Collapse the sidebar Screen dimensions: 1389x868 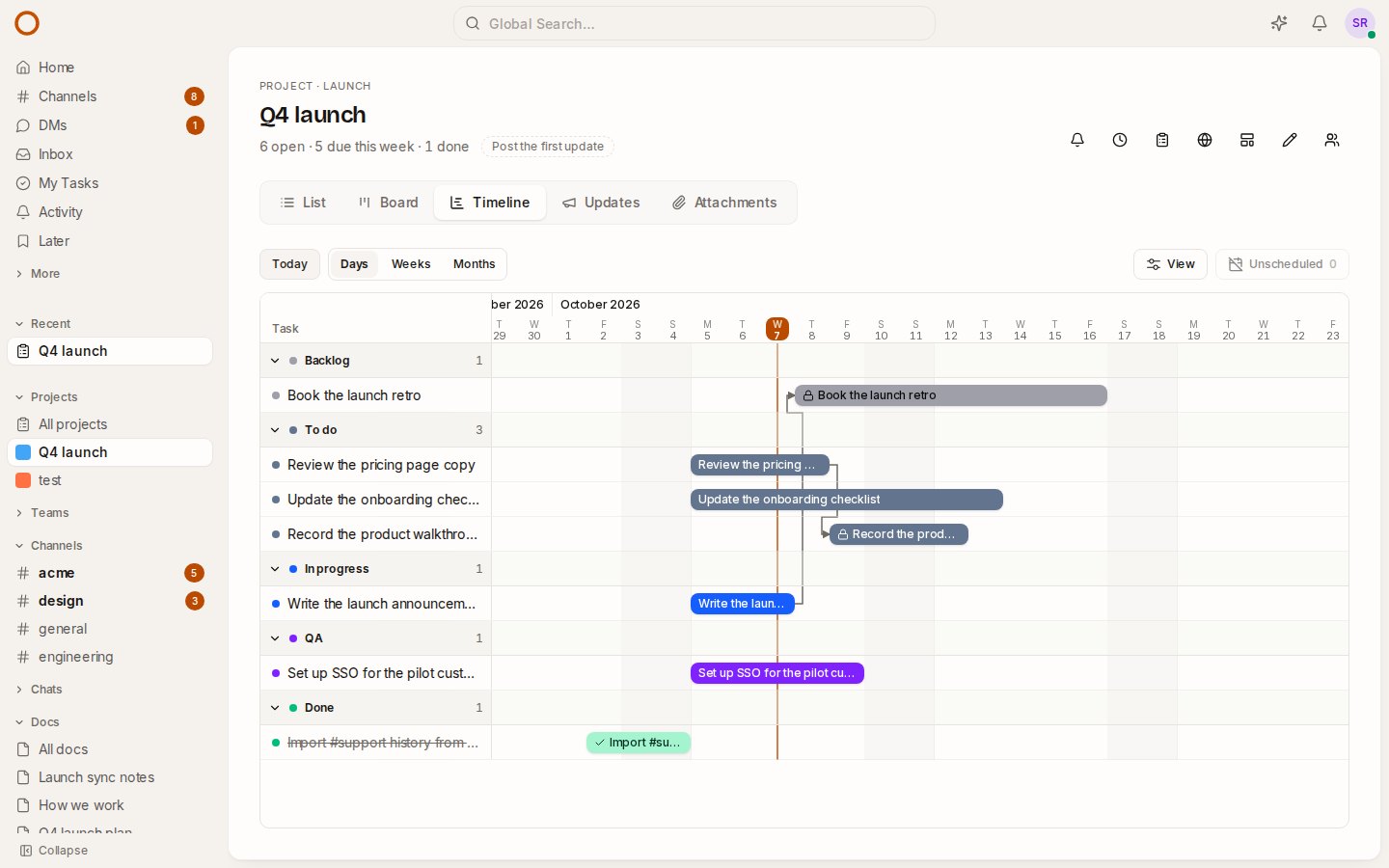tap(54, 851)
